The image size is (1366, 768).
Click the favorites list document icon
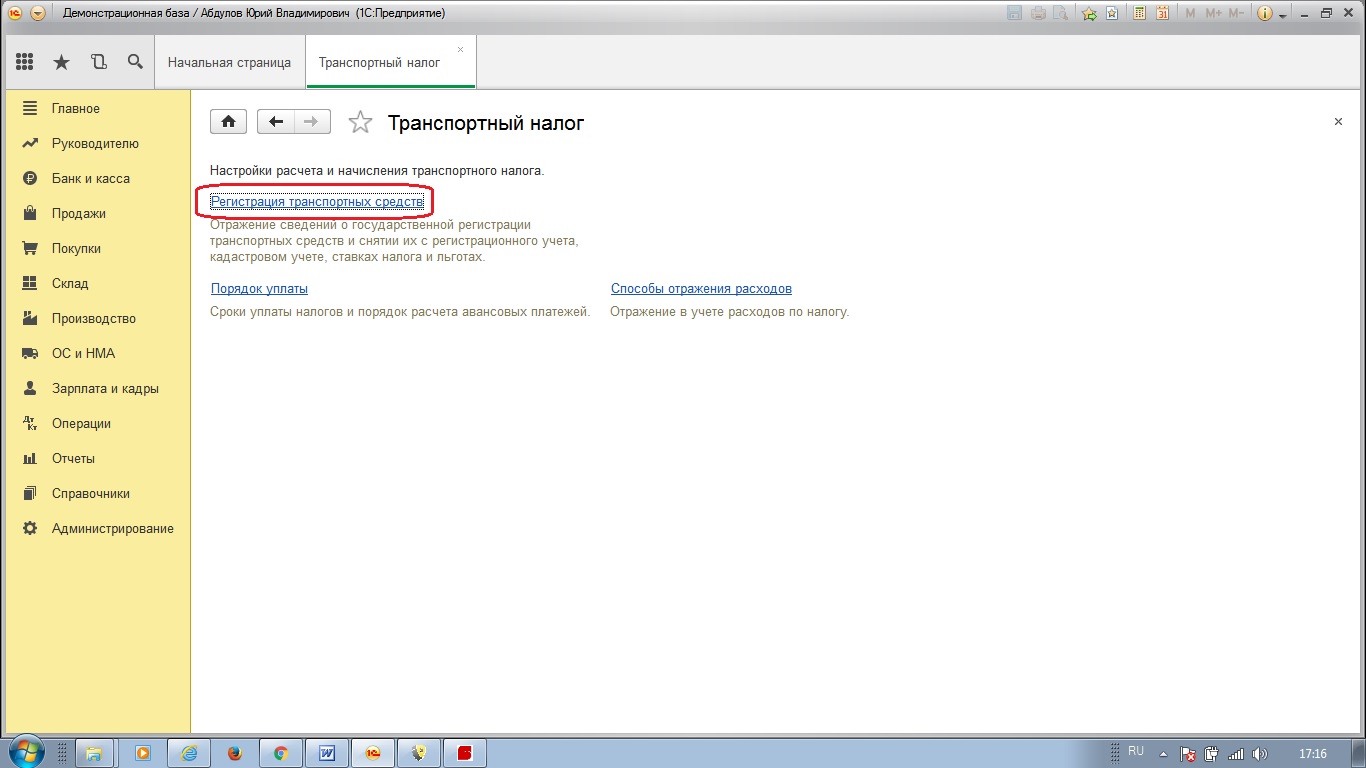click(1111, 13)
